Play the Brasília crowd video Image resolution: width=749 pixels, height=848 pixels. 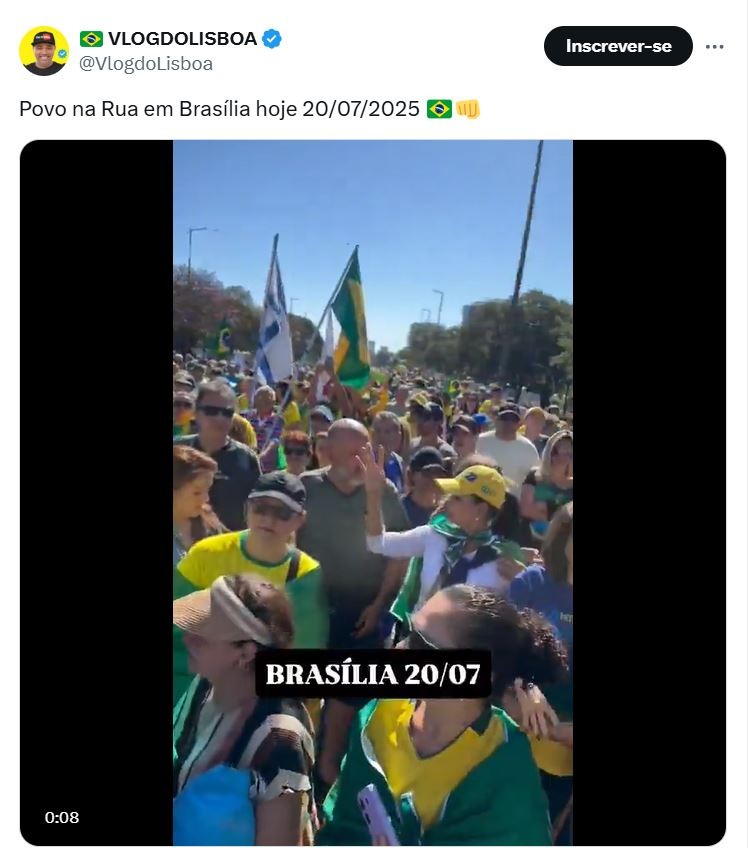(373, 493)
